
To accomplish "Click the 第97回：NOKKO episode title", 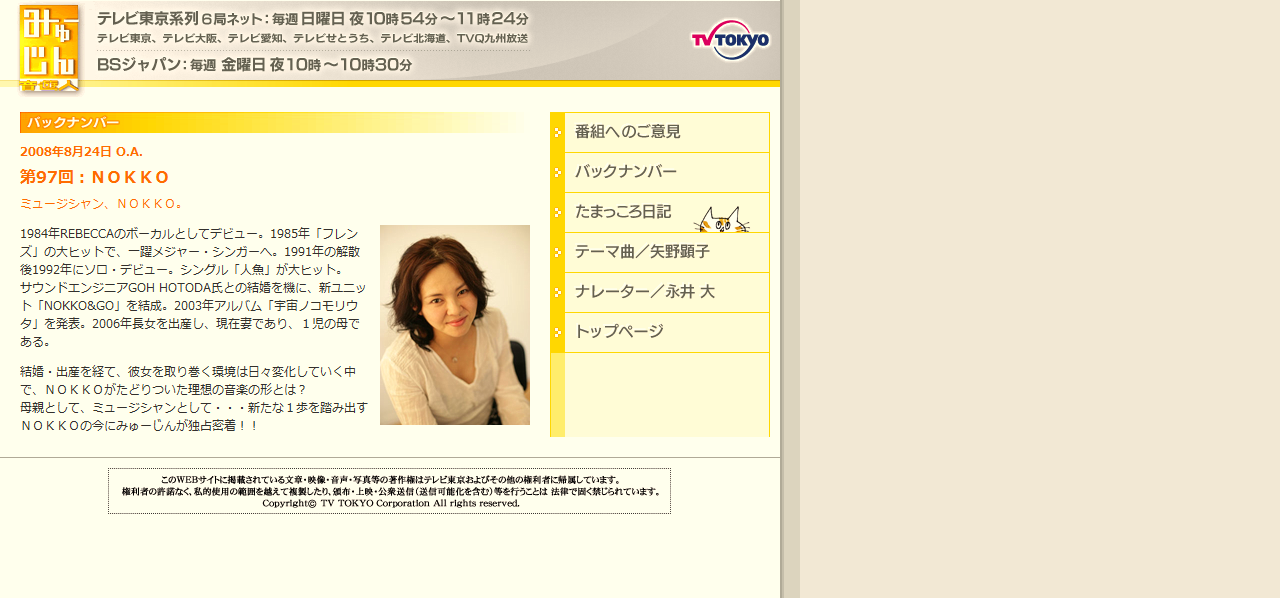I will 95,177.
